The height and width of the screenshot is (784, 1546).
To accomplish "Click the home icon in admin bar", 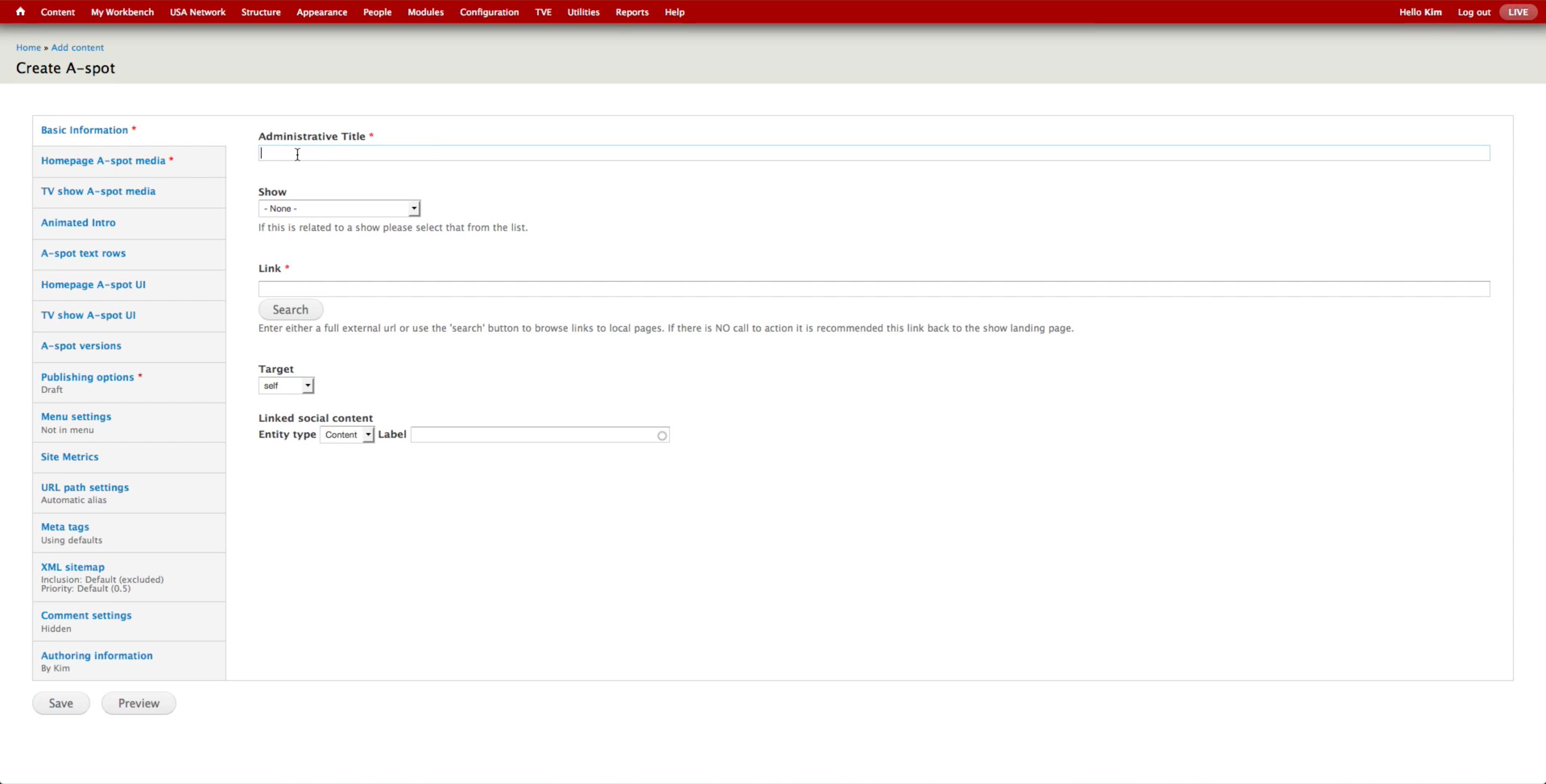I will 20,11.
